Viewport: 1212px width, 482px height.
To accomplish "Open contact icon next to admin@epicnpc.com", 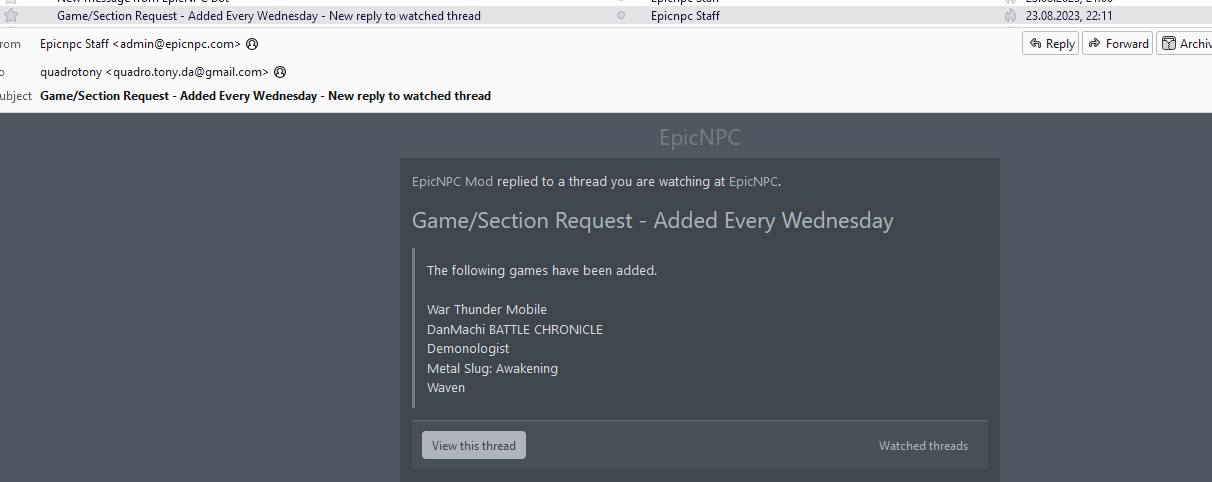I will pos(252,44).
